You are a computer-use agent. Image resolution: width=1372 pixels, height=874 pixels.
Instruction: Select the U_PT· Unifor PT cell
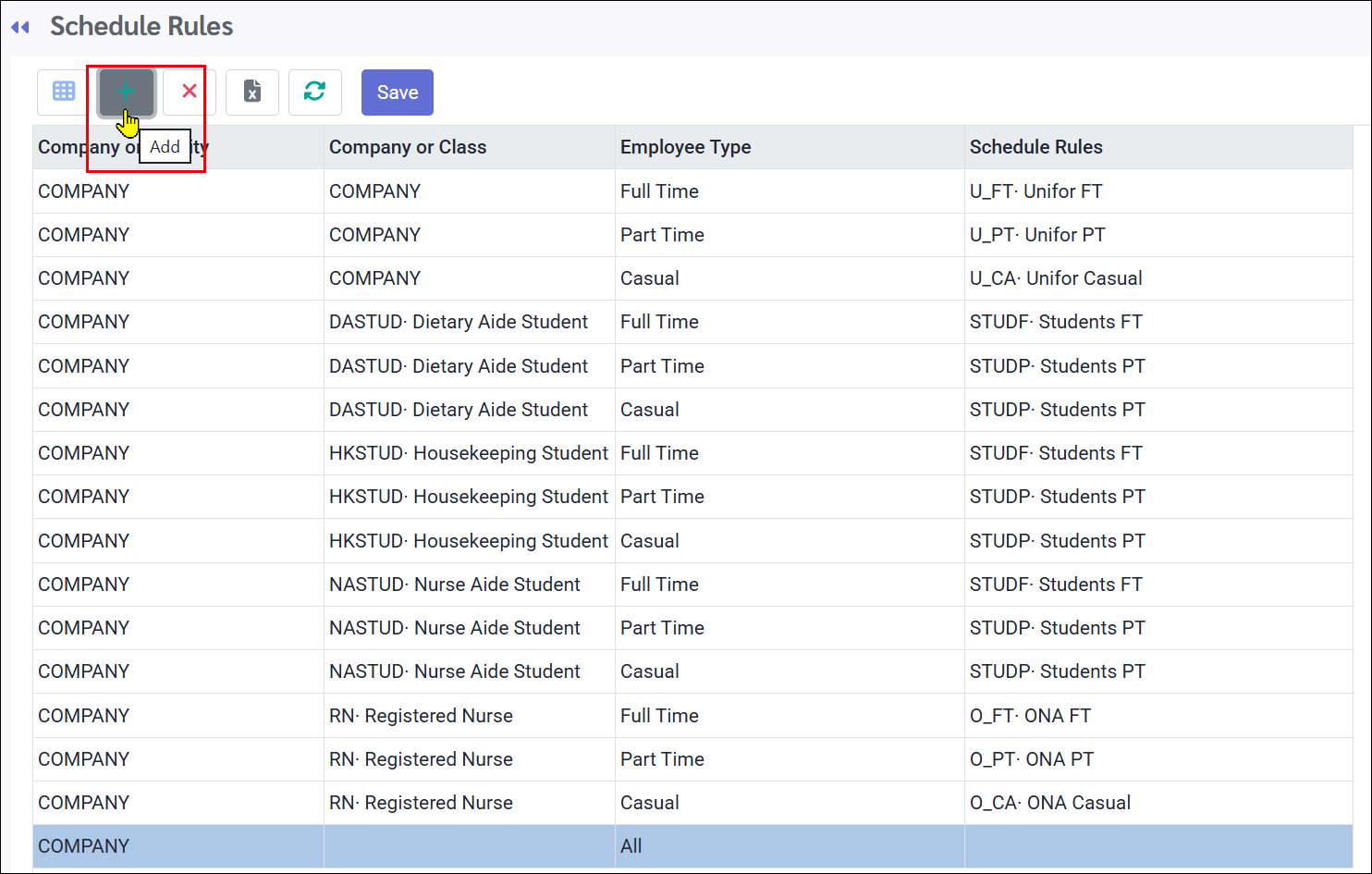[x=1158, y=235]
